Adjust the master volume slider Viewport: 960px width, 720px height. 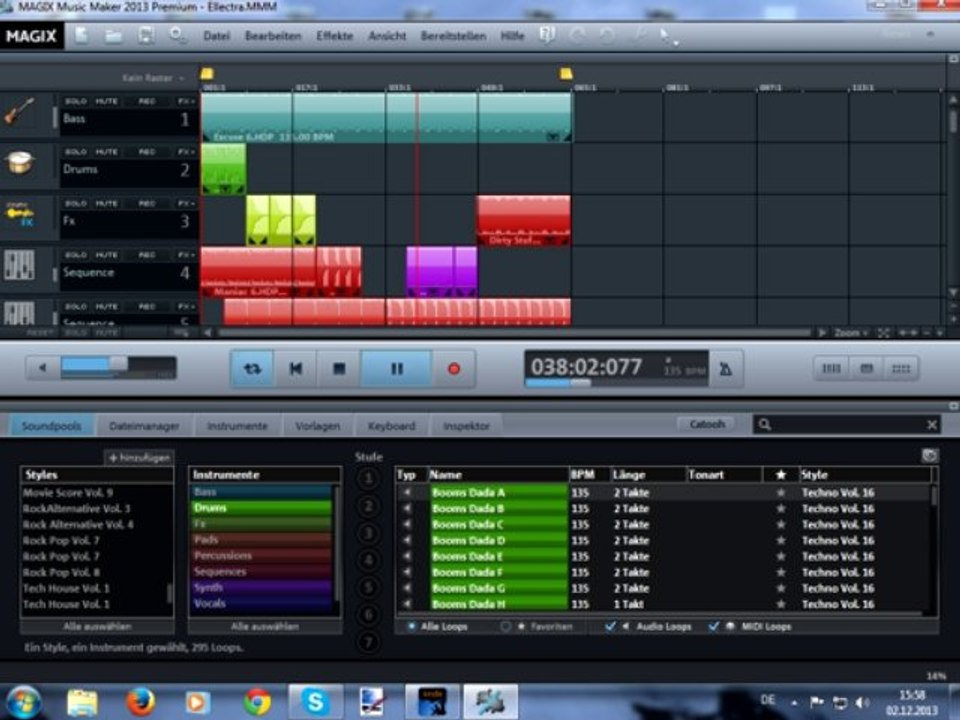(x=118, y=364)
